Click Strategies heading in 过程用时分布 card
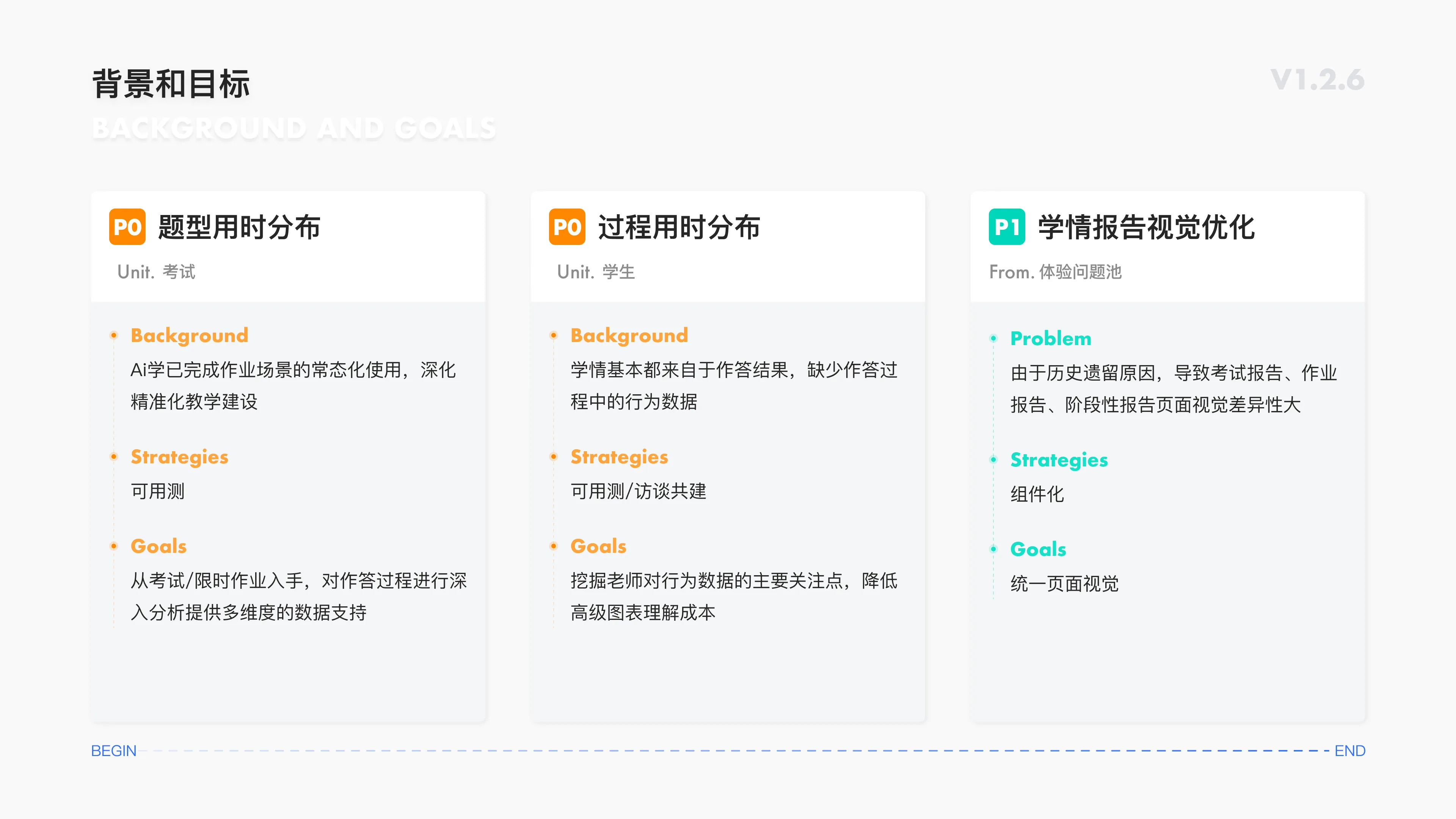 (620, 457)
